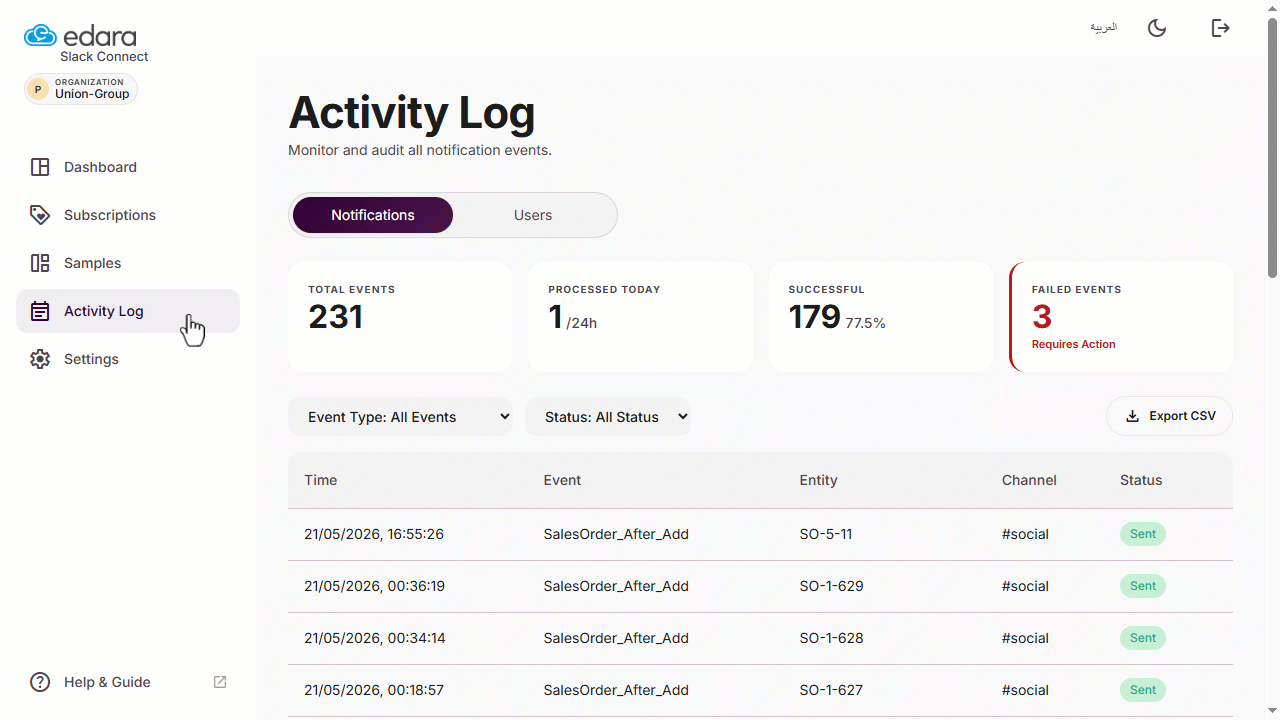Open the Event Type filter dropdown

coord(400,417)
